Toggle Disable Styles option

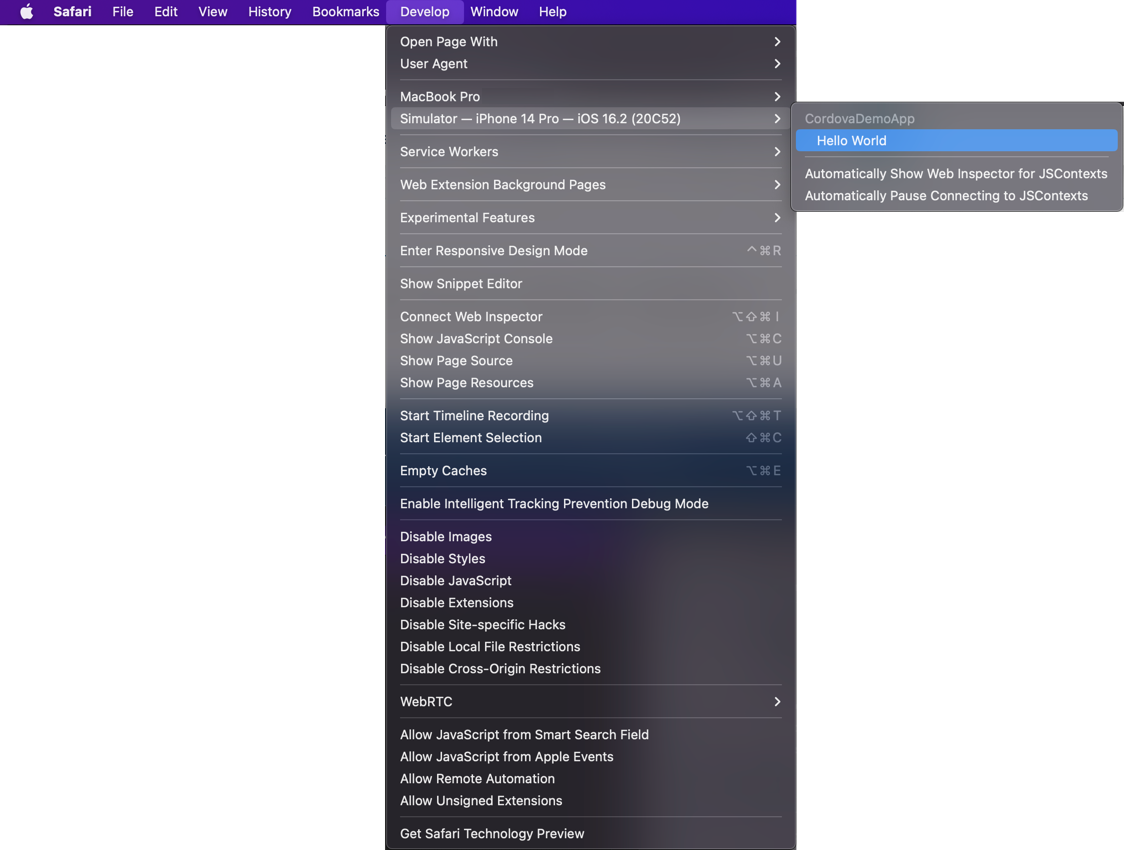pos(591,559)
